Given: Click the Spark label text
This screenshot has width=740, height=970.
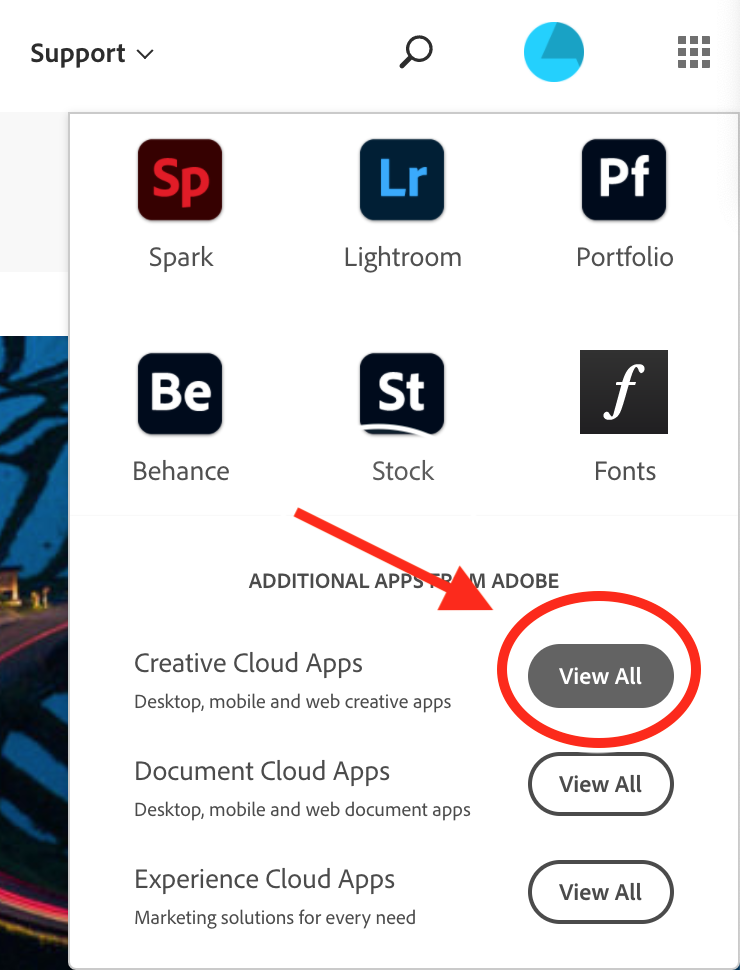Looking at the screenshot, I should [181, 257].
